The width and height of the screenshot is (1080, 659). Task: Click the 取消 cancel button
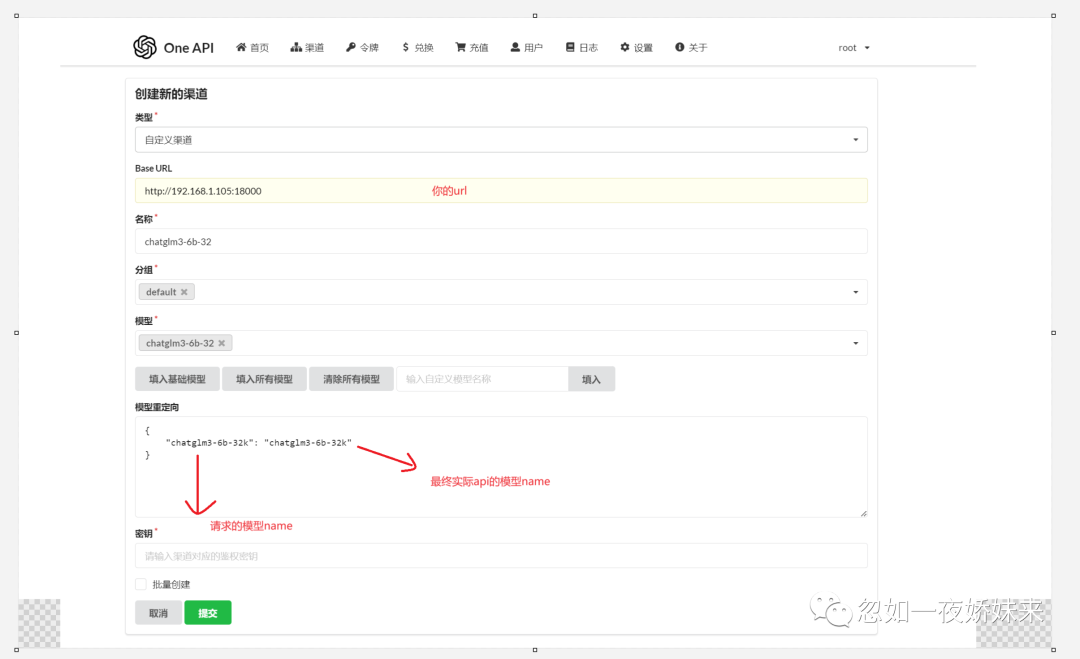[x=158, y=611]
